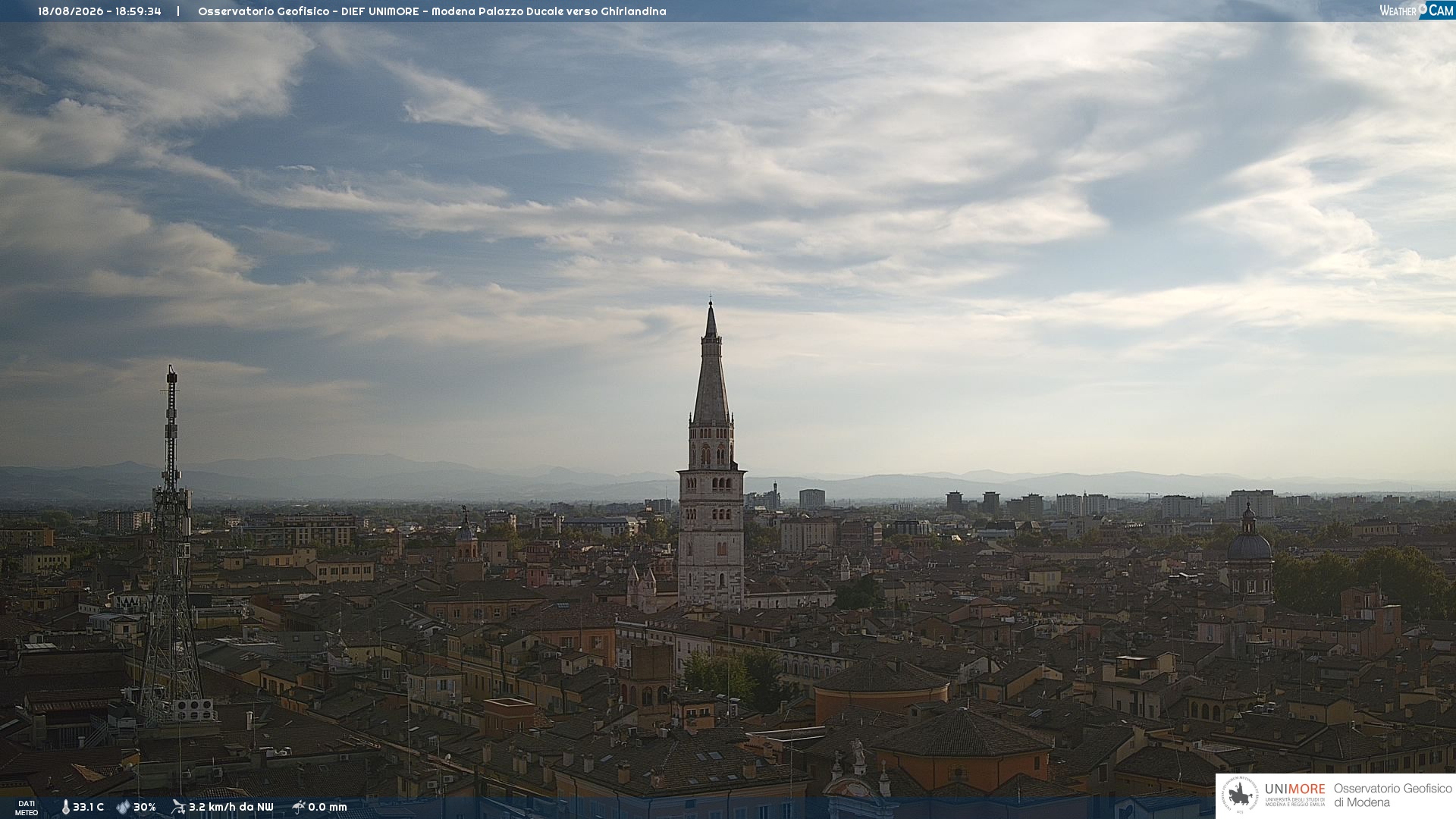Click the 30% humidity value
The width and height of the screenshot is (1456, 819).
coord(145,807)
